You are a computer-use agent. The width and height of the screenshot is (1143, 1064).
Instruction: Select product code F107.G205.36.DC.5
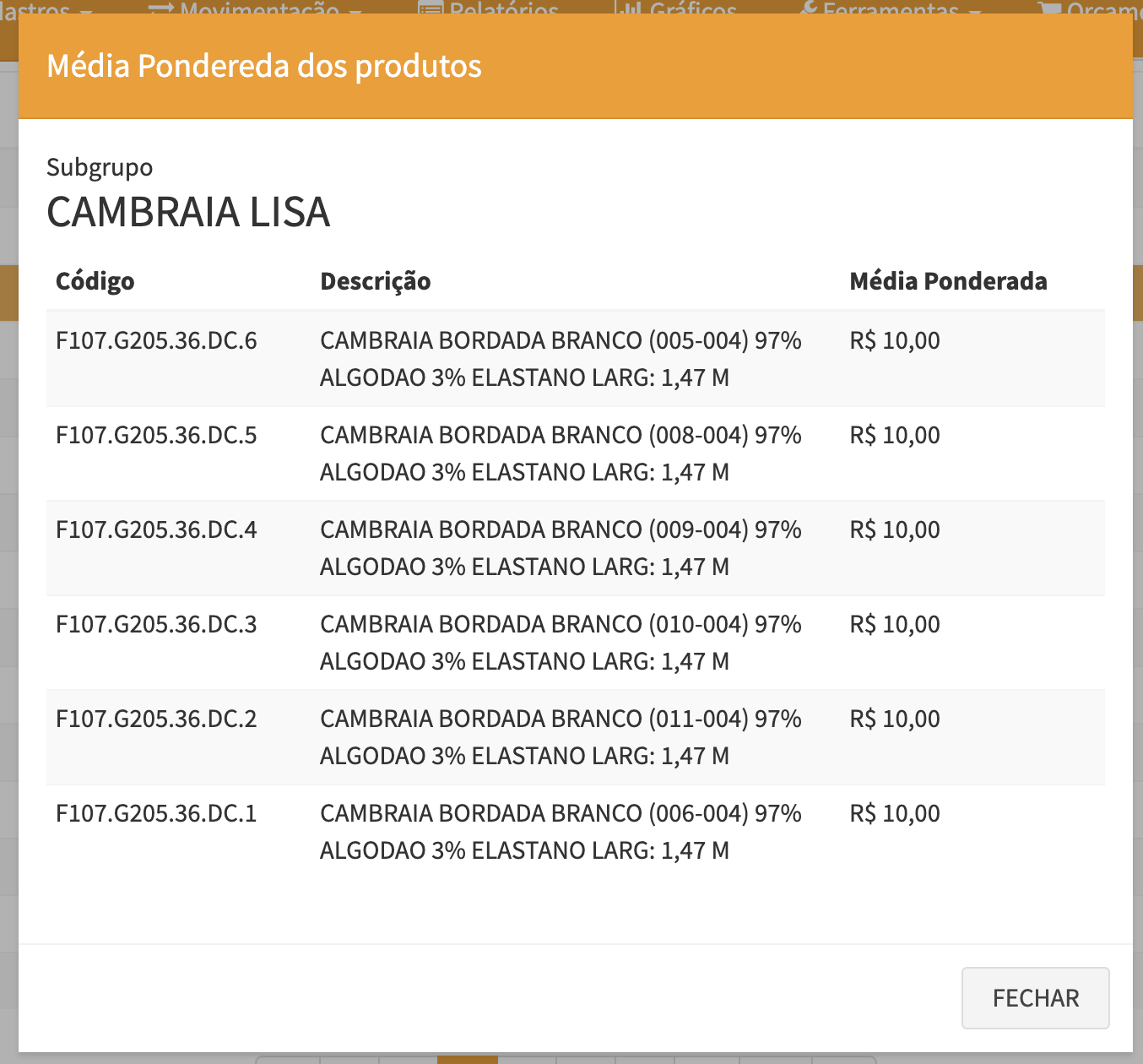156,436
